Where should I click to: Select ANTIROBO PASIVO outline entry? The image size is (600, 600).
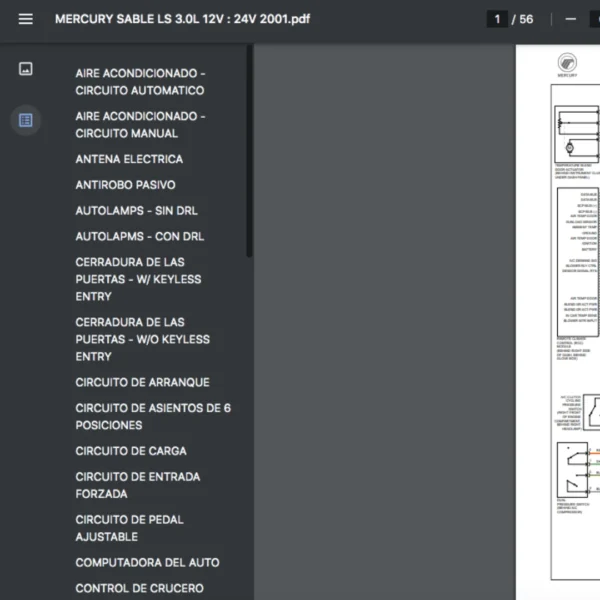click(125, 185)
